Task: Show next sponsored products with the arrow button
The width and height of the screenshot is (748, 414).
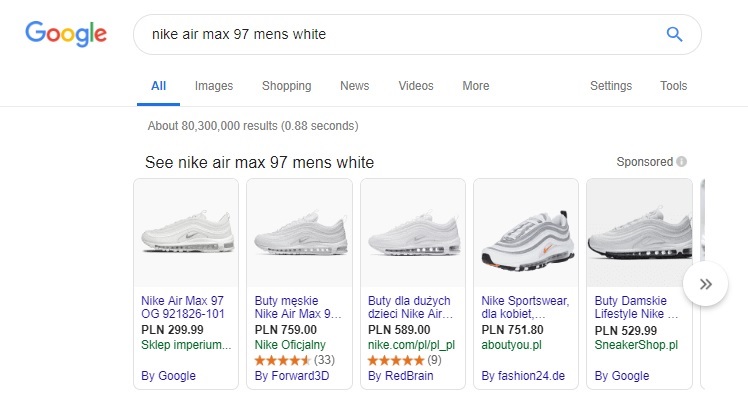Action: pyautogui.click(x=706, y=284)
